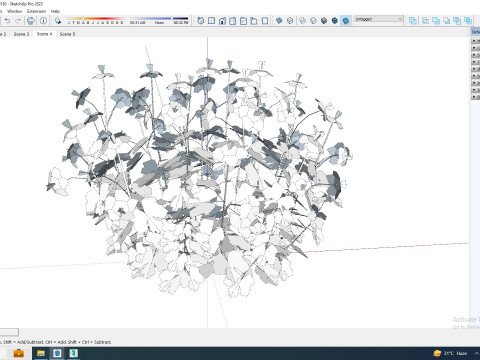Select Wireframe face style
Image resolution: width=480 pixels, height=360 pixels.
[302, 21]
